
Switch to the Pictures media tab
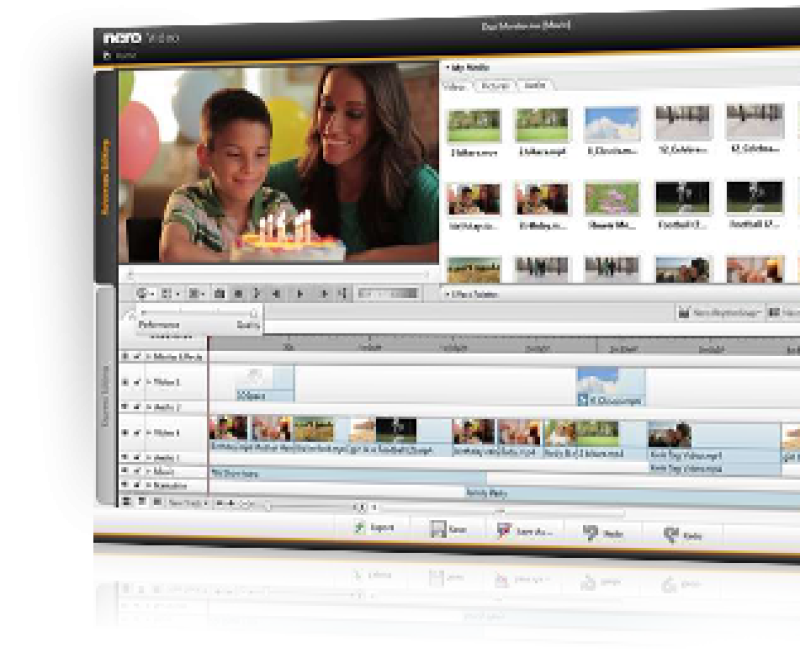[x=495, y=86]
